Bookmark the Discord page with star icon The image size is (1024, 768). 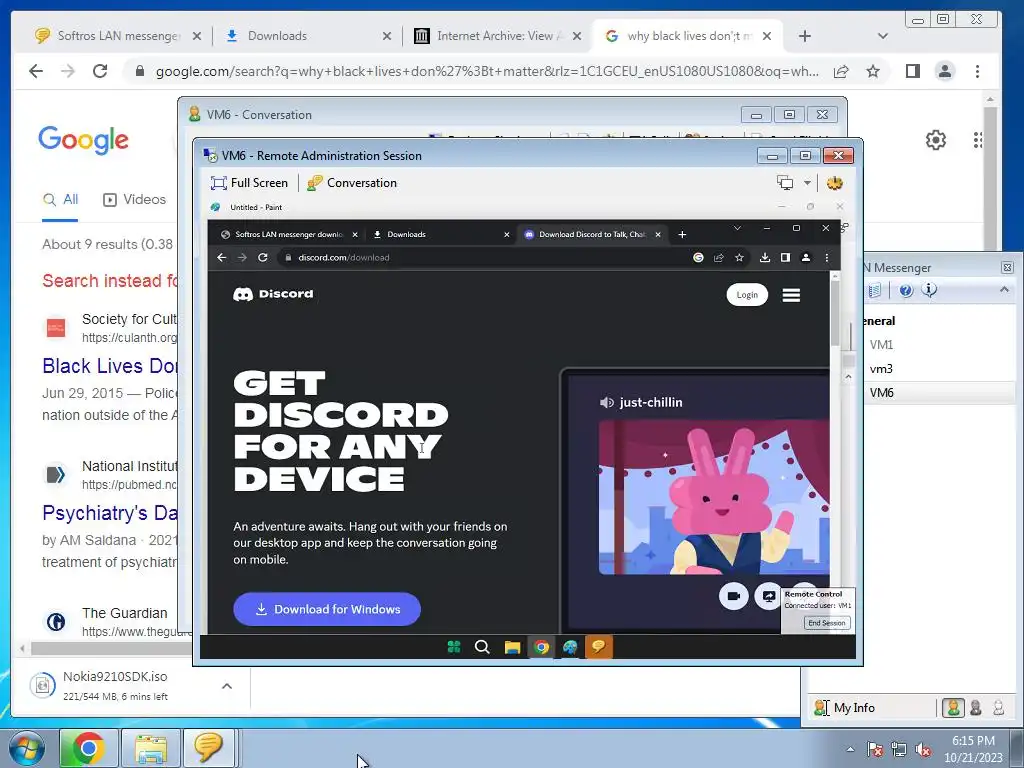(739, 257)
